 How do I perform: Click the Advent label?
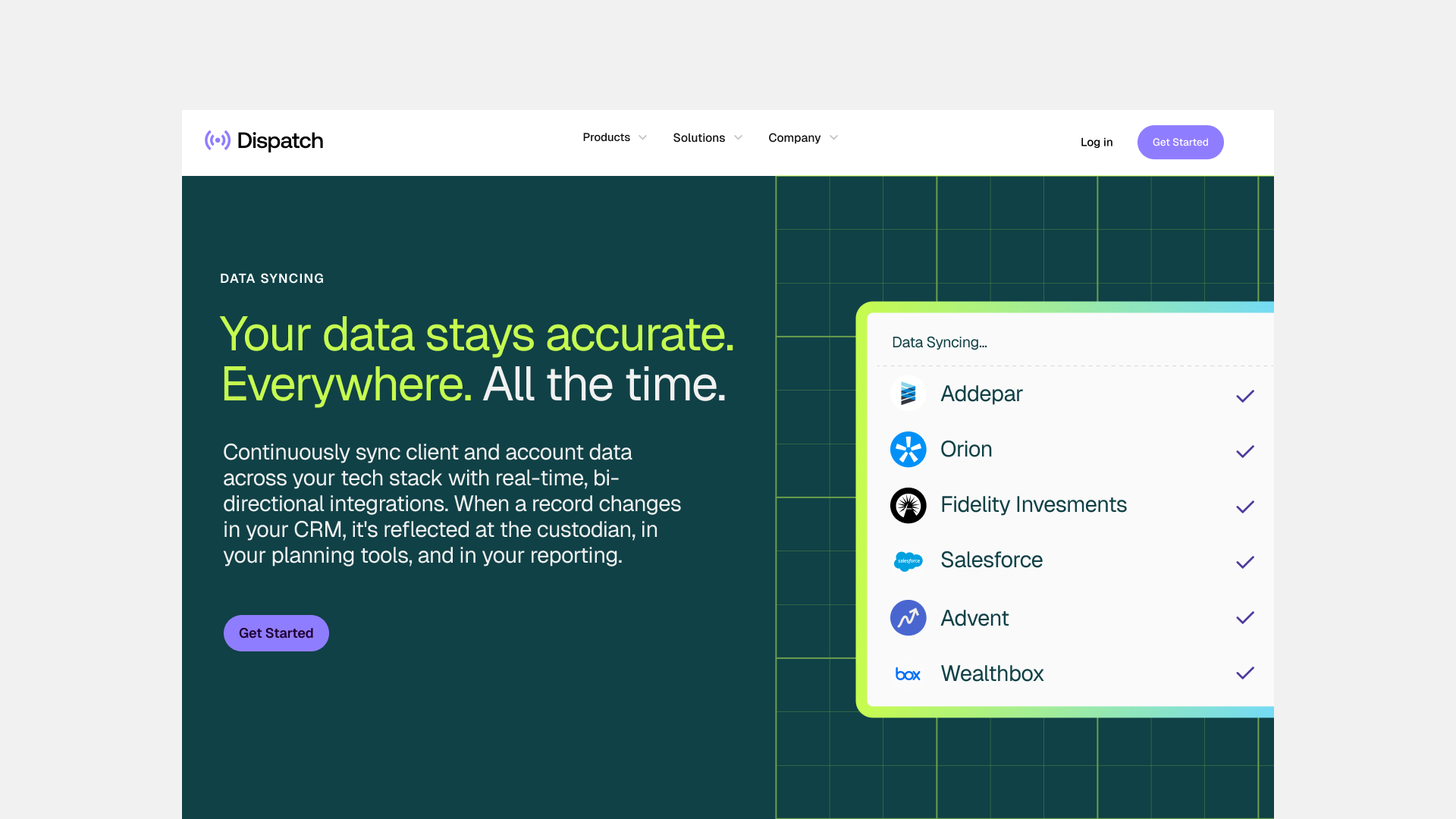point(974,618)
